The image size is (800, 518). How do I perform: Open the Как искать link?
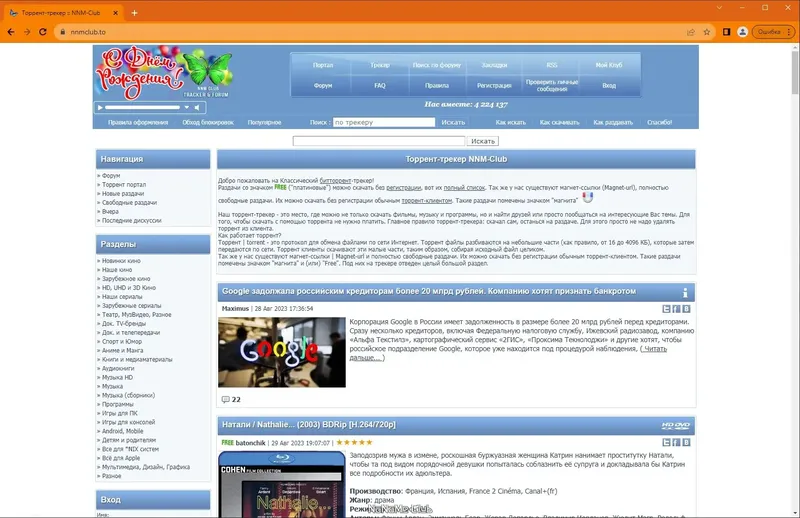click(x=510, y=122)
